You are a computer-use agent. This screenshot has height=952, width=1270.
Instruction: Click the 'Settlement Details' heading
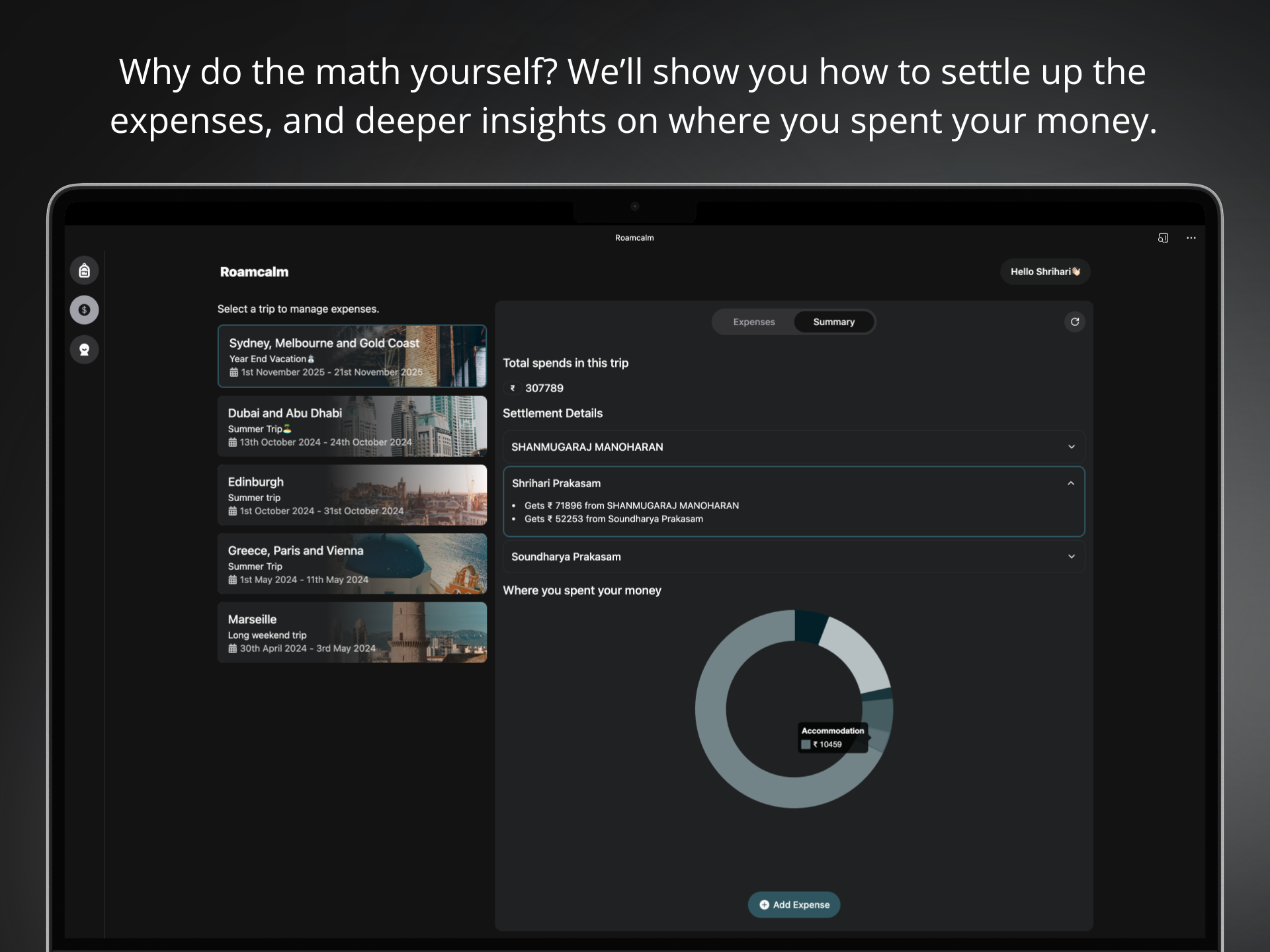coord(553,413)
